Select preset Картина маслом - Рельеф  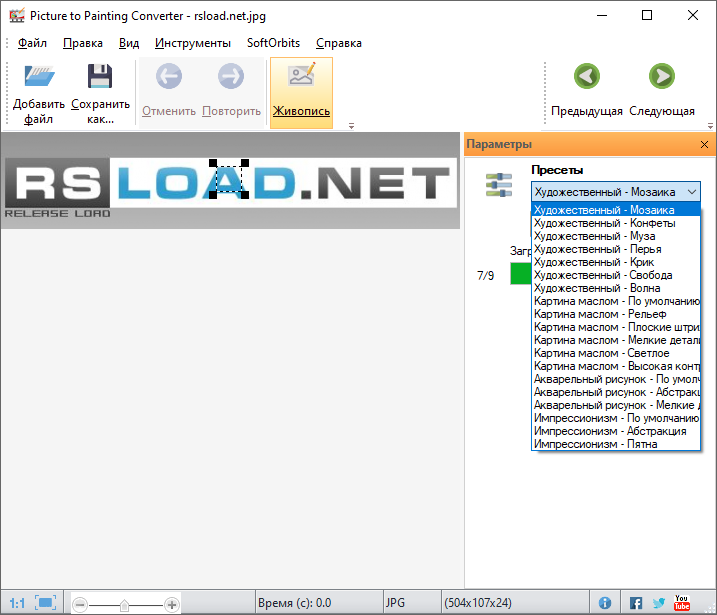pos(616,314)
